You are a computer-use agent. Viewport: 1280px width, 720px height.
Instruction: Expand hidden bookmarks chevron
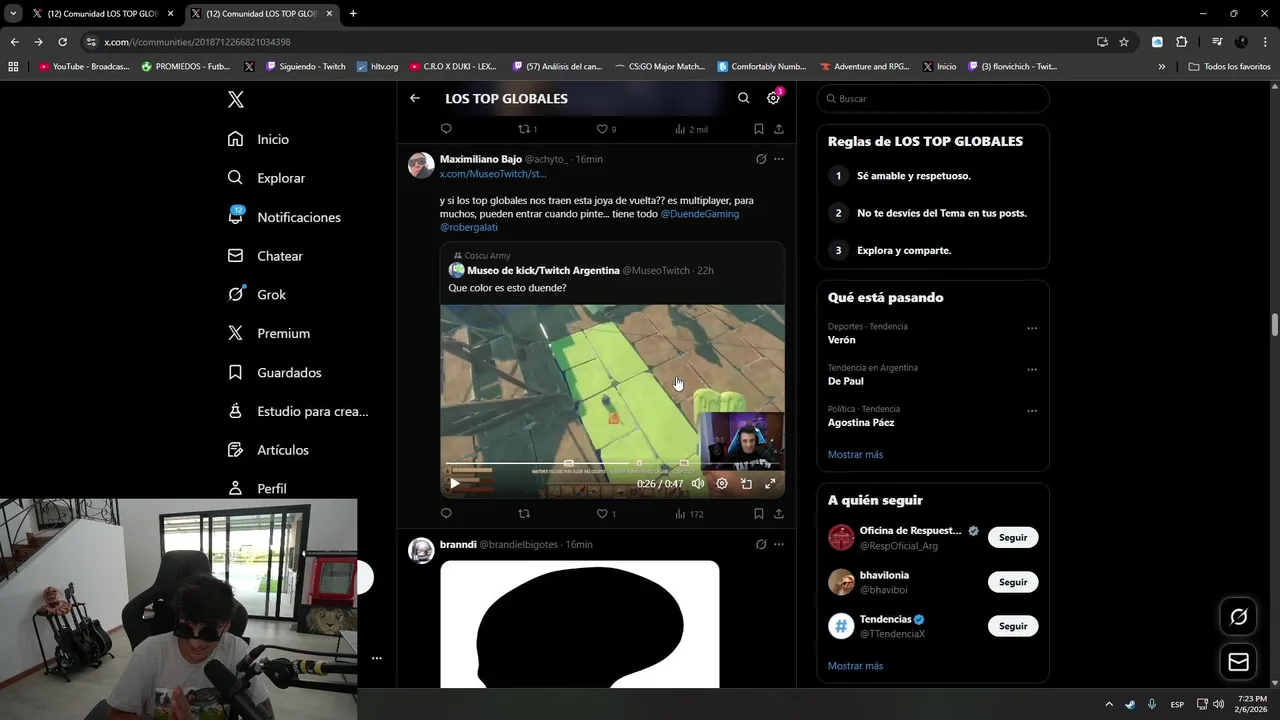click(1162, 67)
